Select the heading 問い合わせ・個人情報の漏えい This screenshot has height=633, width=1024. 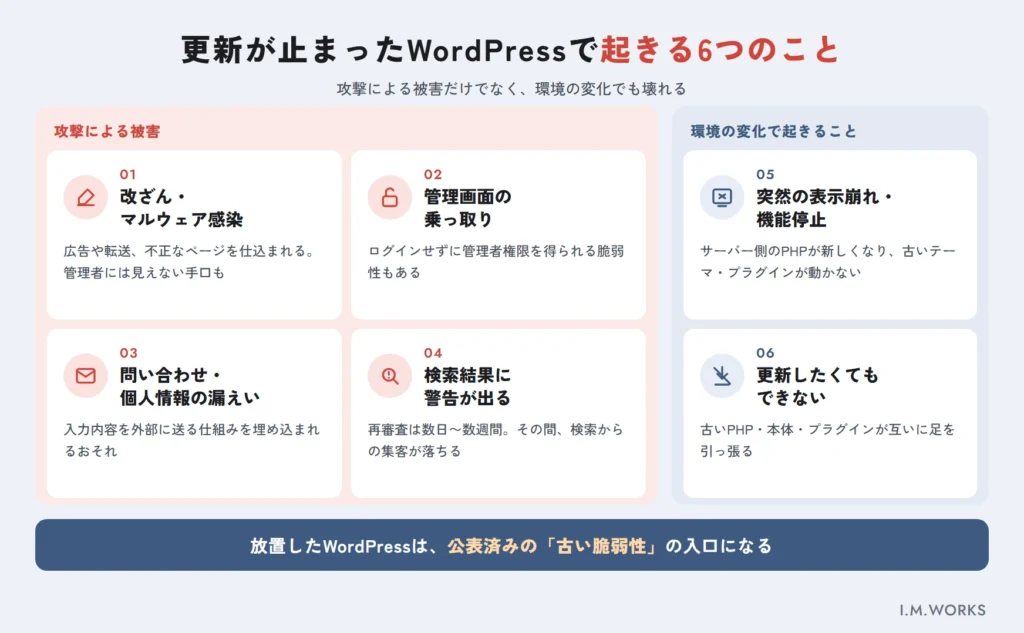tap(189, 386)
